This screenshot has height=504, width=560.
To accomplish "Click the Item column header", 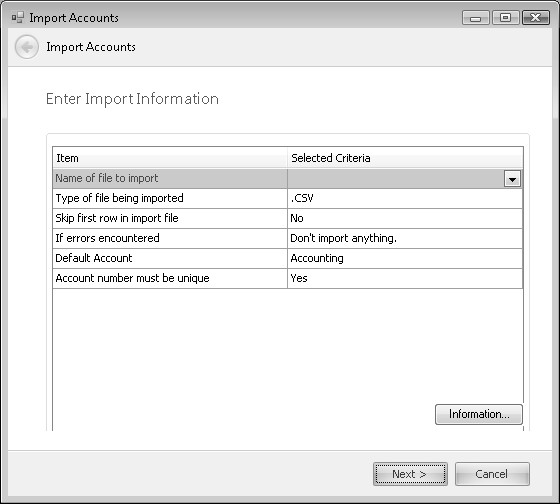I will 170,158.
